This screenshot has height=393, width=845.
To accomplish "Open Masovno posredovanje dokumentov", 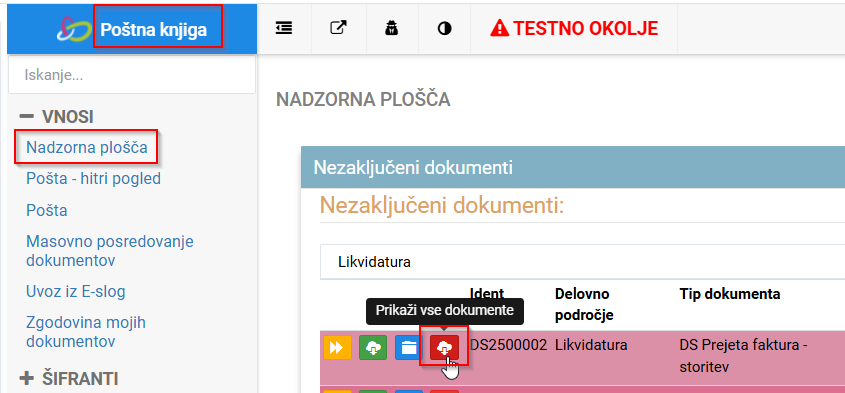I will tap(110, 251).
